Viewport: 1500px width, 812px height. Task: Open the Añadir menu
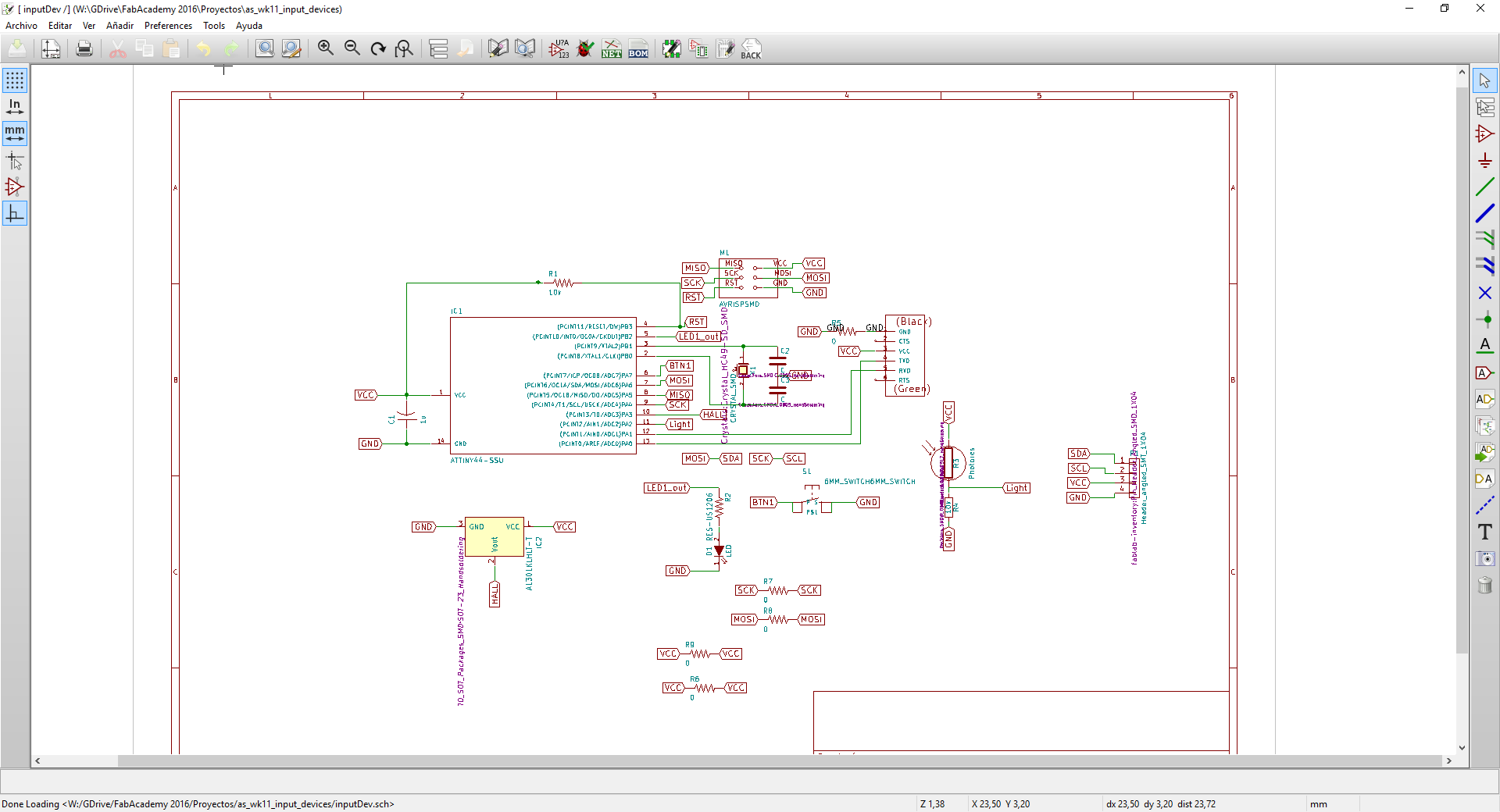120,26
